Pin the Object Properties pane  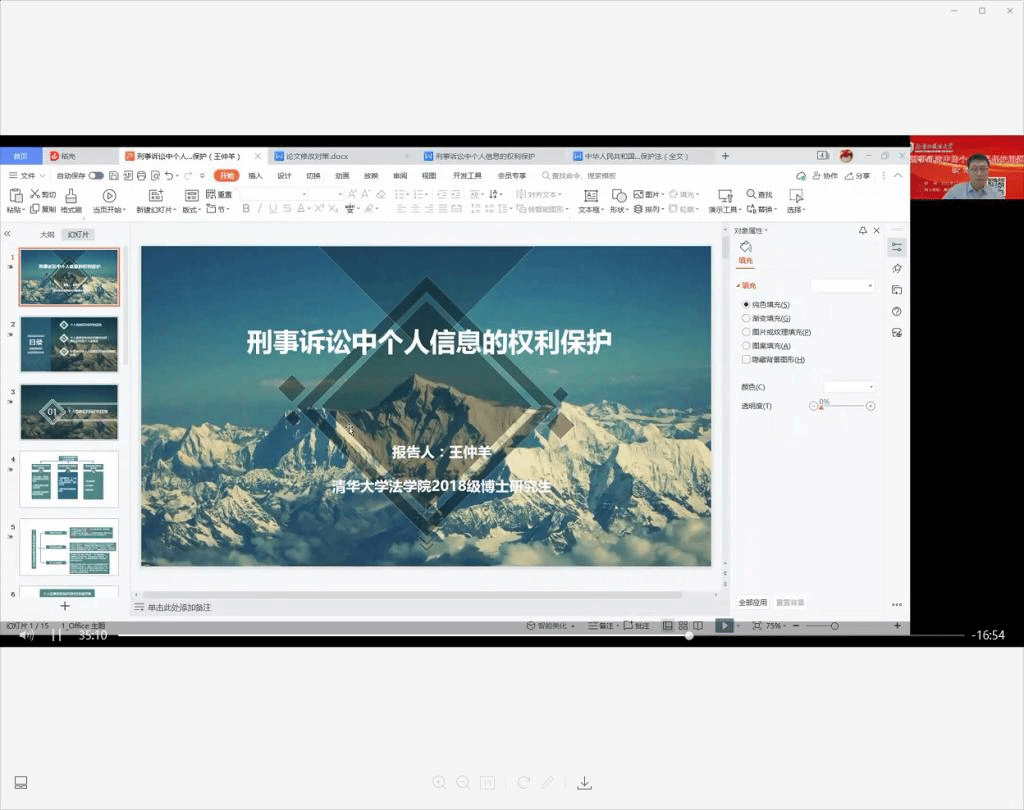(863, 231)
